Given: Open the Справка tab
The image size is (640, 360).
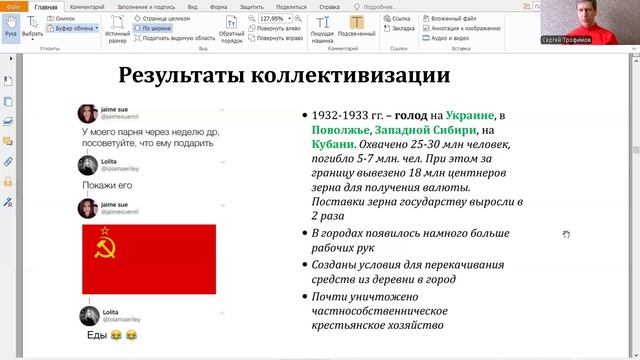Looking at the screenshot, I should 329,7.
